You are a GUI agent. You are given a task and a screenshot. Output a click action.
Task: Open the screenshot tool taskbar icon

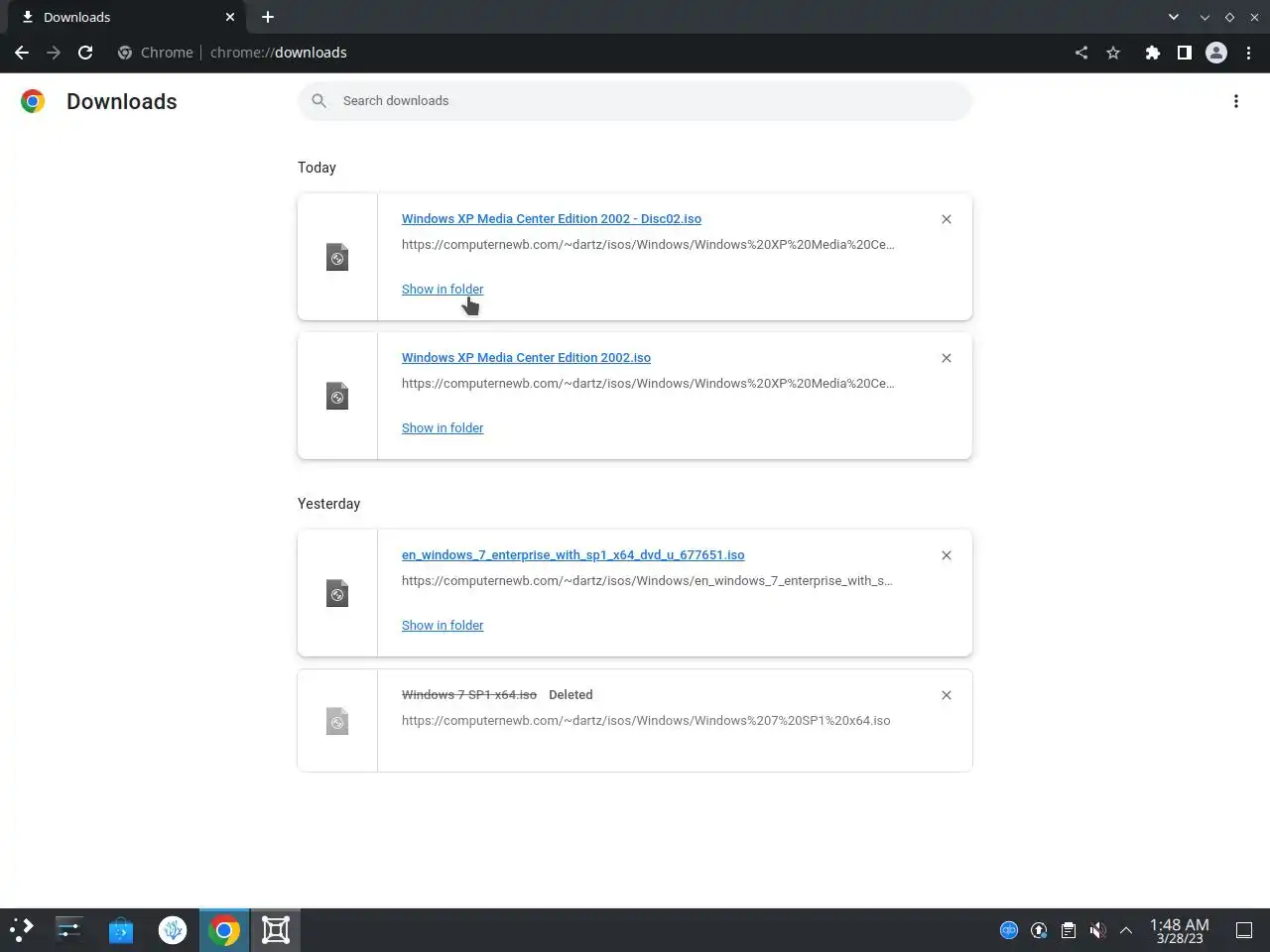[276, 930]
